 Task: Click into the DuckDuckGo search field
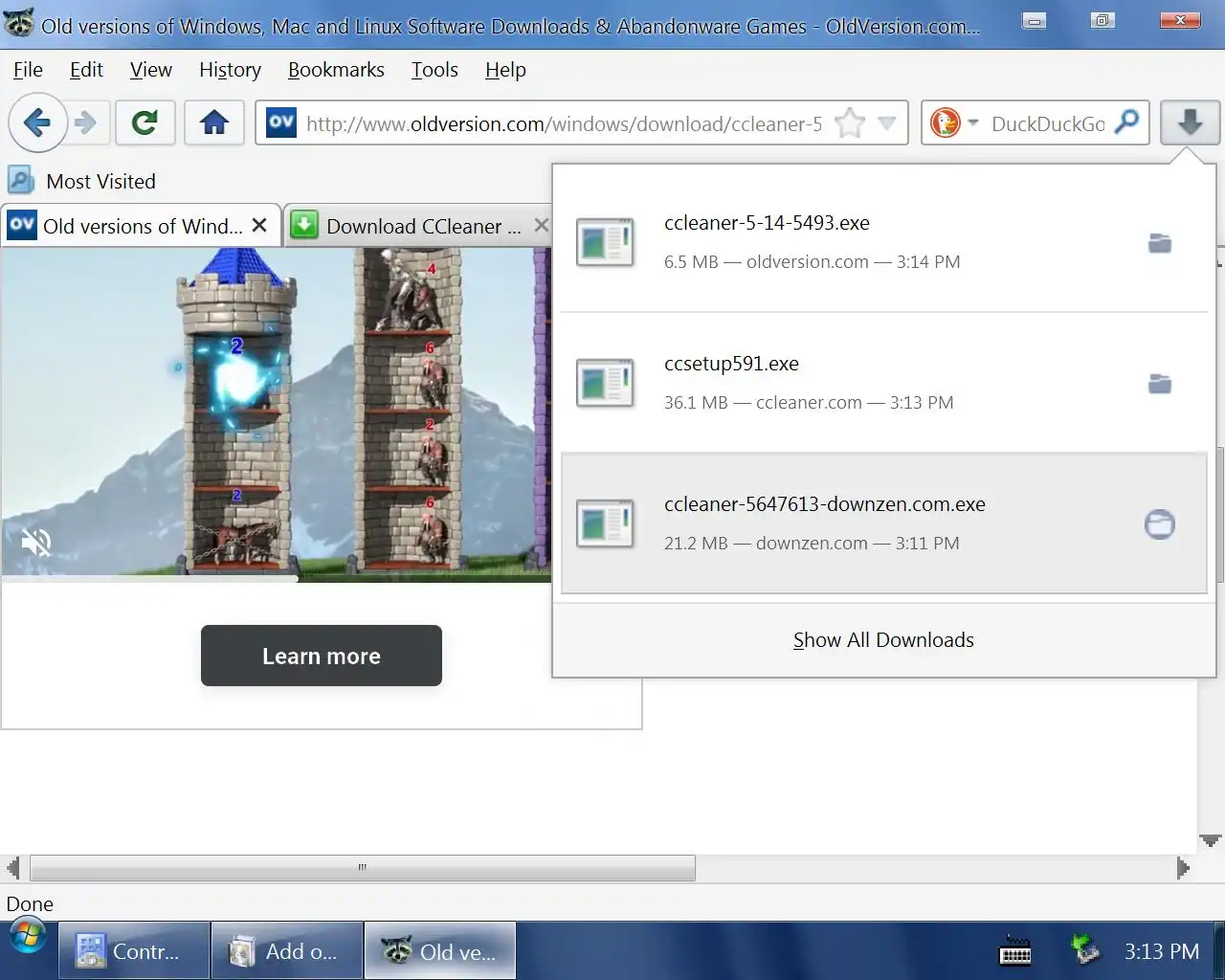(1048, 123)
